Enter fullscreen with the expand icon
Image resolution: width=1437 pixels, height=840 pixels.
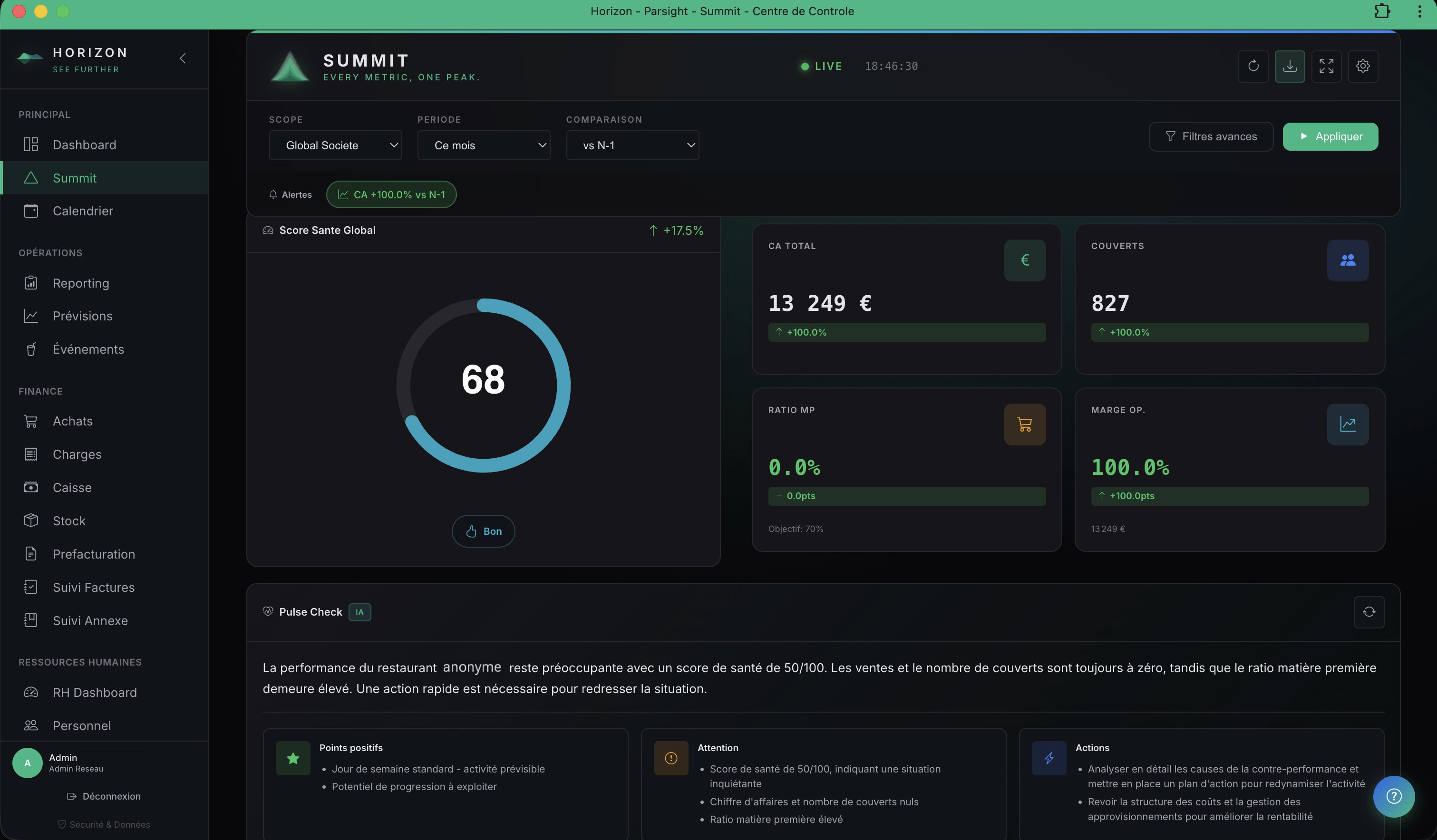(x=1326, y=66)
